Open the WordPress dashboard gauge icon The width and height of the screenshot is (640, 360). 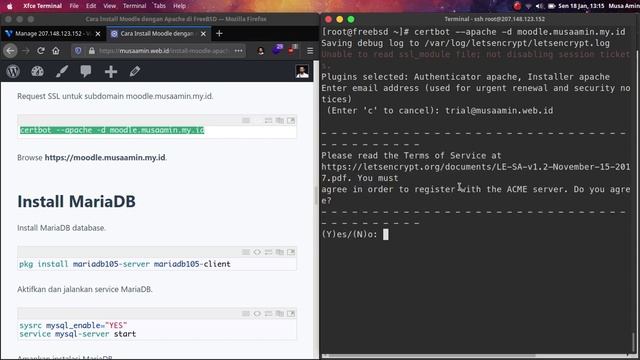tap(37, 71)
